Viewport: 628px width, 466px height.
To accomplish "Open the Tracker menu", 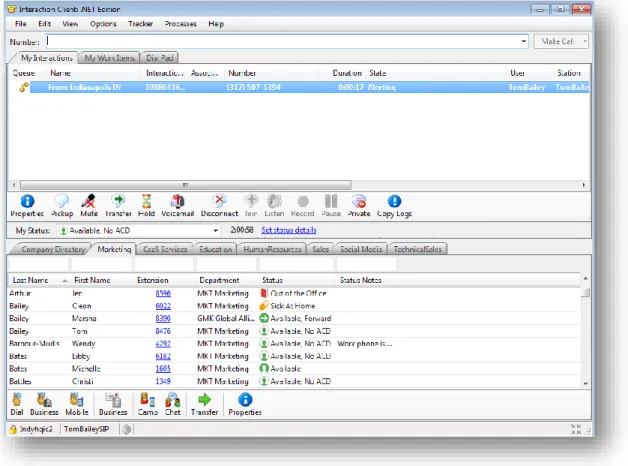I will (x=140, y=24).
